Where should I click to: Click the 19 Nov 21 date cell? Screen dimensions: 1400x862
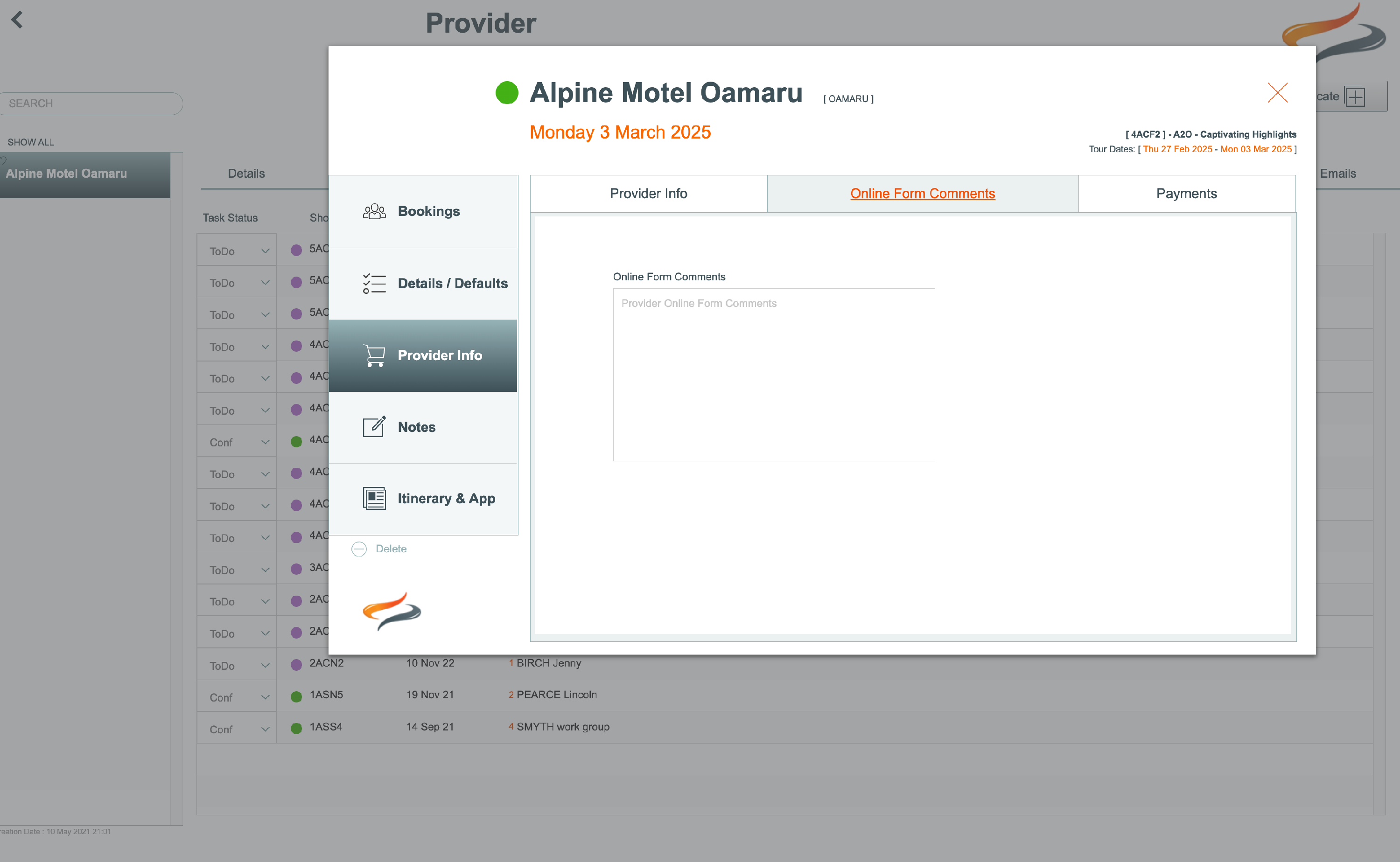point(430,695)
